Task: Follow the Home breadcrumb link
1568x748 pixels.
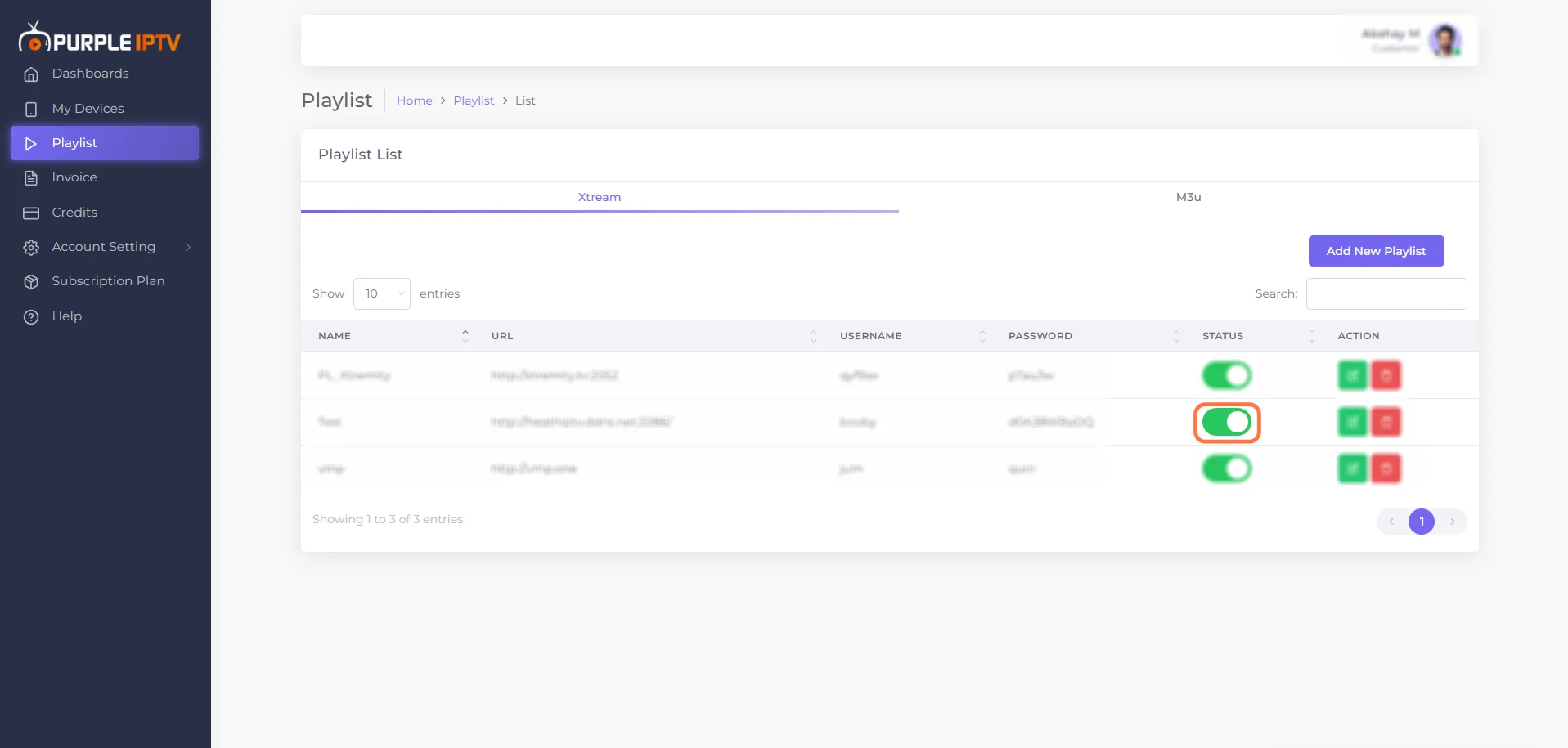Action: coord(415,101)
